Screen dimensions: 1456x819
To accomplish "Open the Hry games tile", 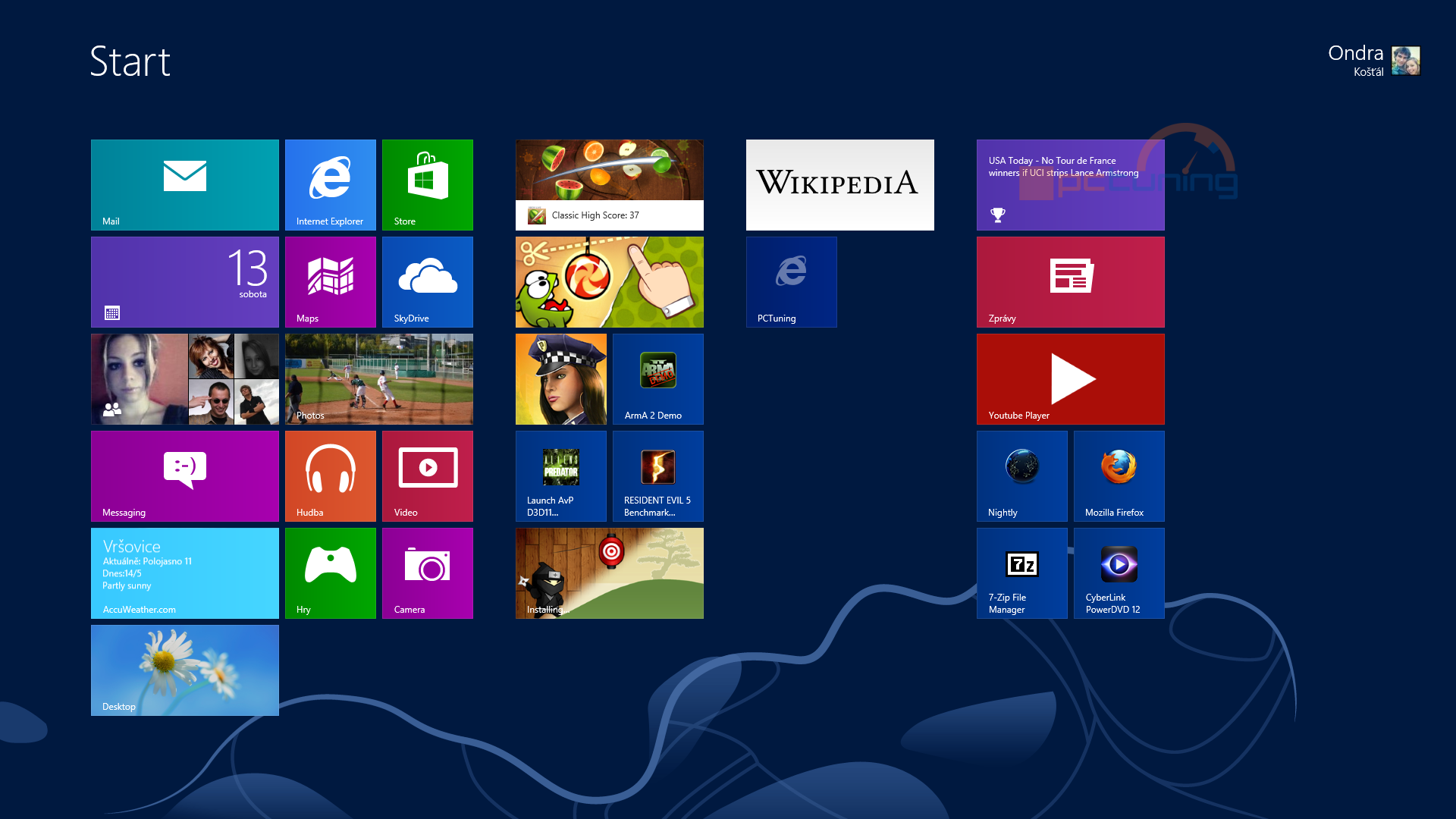I will point(331,573).
